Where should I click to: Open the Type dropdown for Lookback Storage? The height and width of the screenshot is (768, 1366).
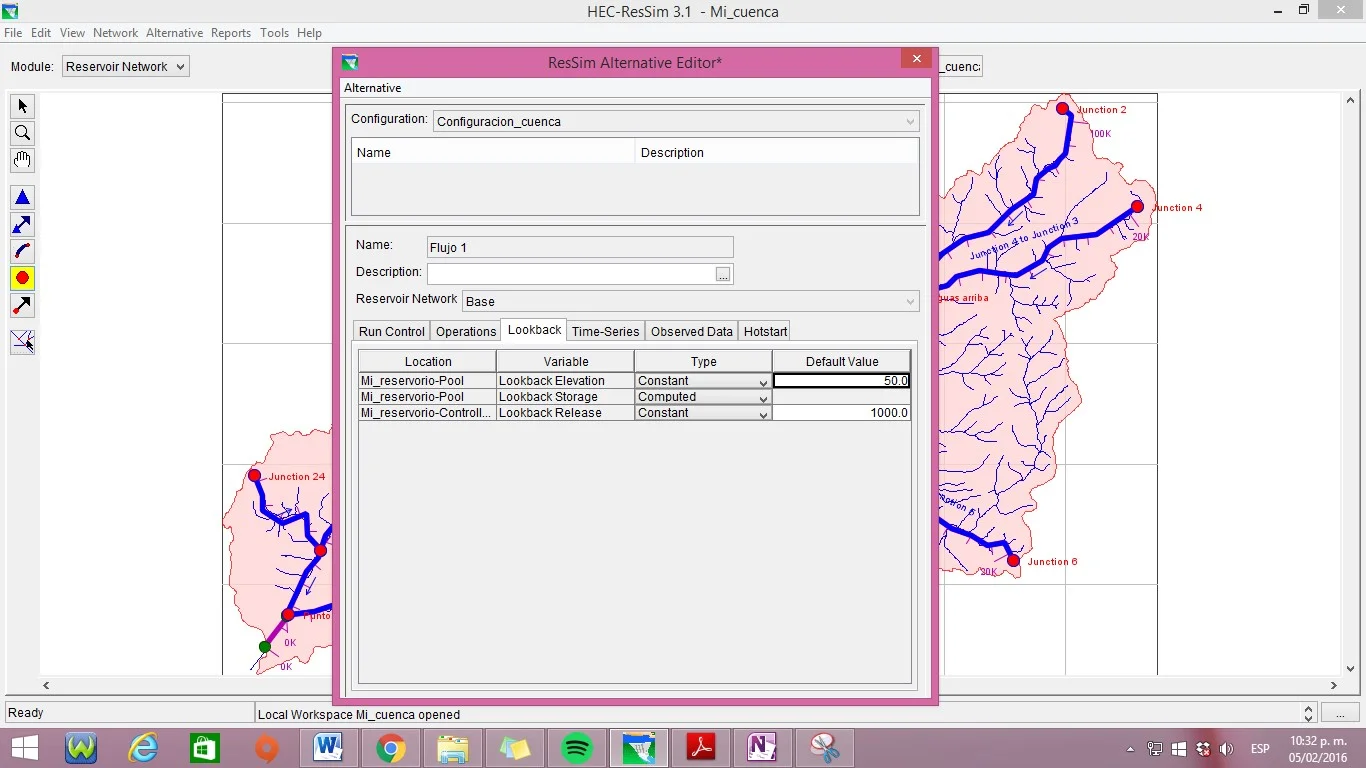click(x=703, y=397)
